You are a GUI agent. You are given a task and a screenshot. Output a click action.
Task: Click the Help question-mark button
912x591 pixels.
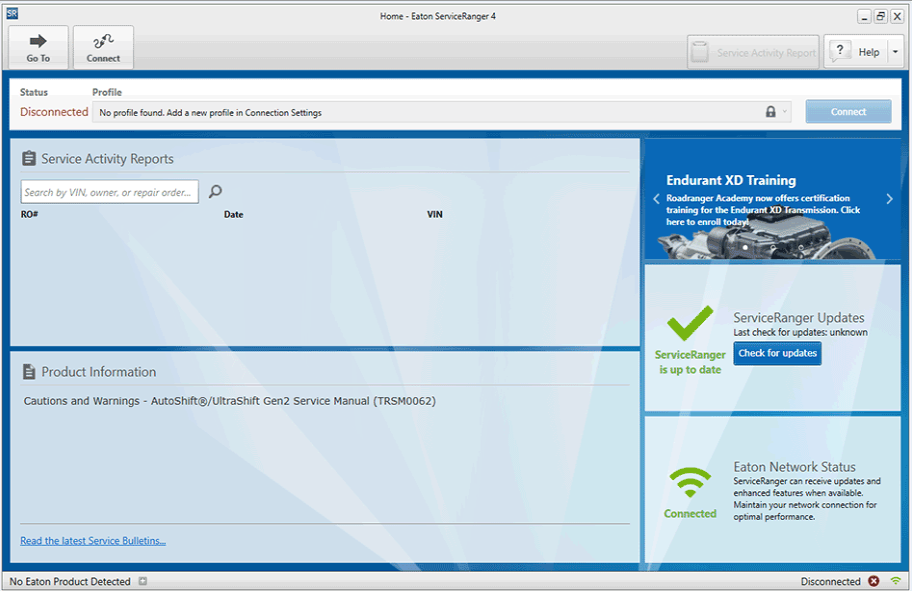(856, 52)
